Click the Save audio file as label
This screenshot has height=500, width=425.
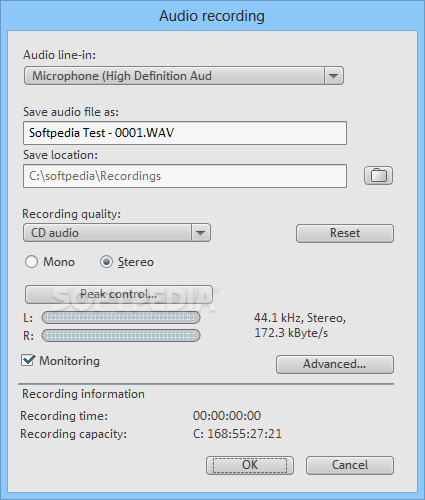pos(71,112)
